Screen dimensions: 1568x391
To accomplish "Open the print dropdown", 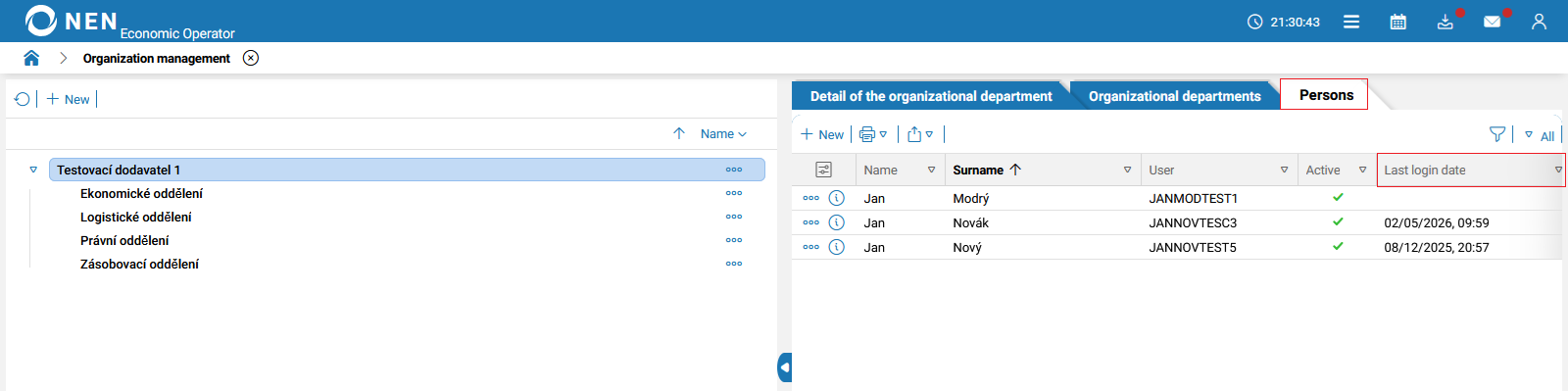I will 873,134.
